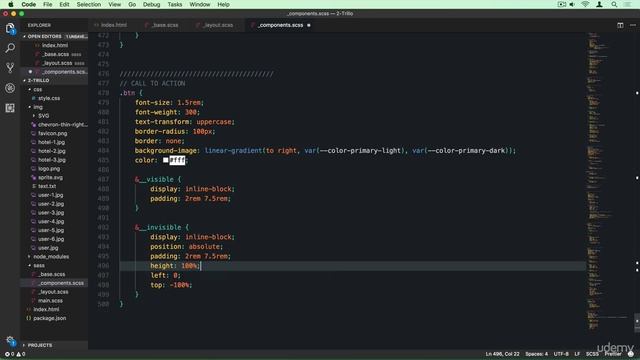Open the Window menu
640x360 pixels.
click(x=200, y=4)
